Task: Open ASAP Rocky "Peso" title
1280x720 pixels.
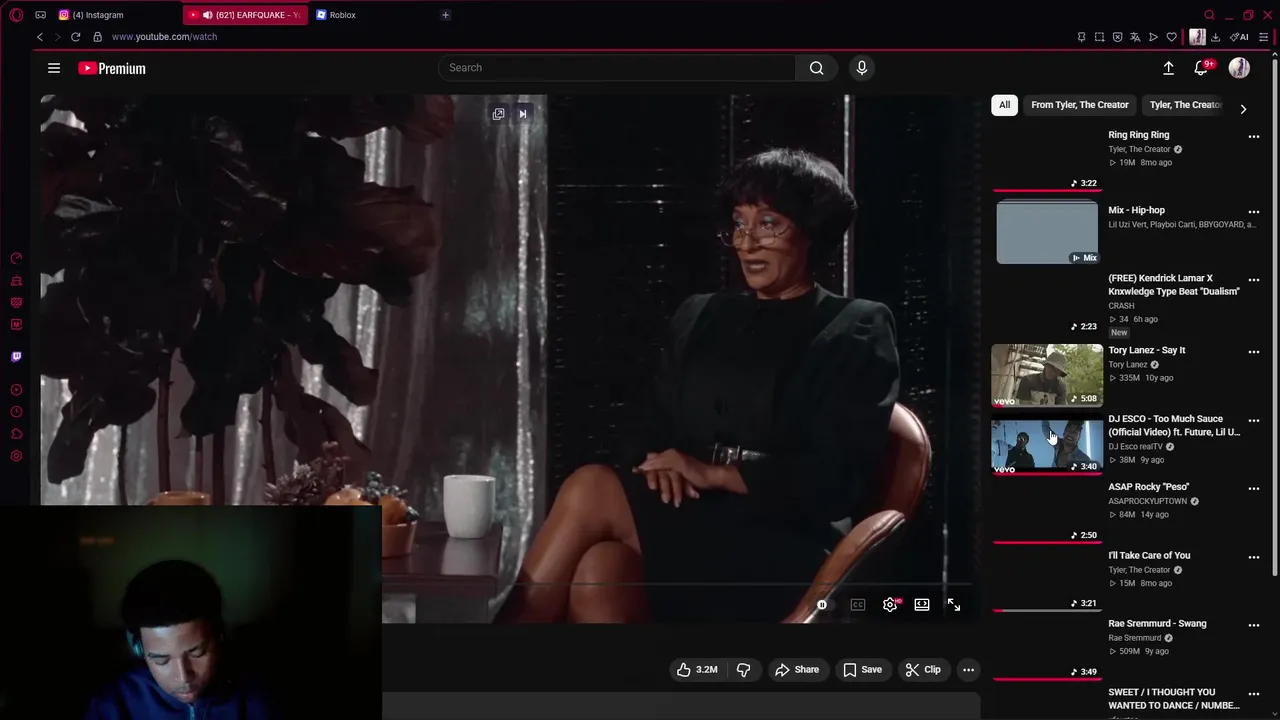Action: (1148, 487)
